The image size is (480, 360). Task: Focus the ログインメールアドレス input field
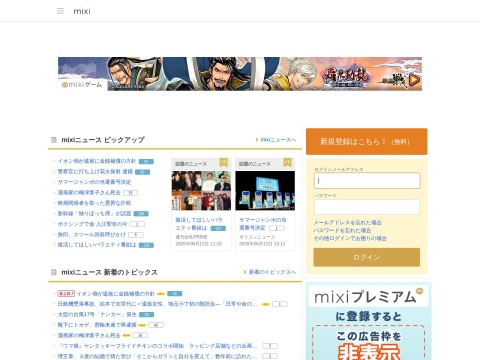click(367, 181)
